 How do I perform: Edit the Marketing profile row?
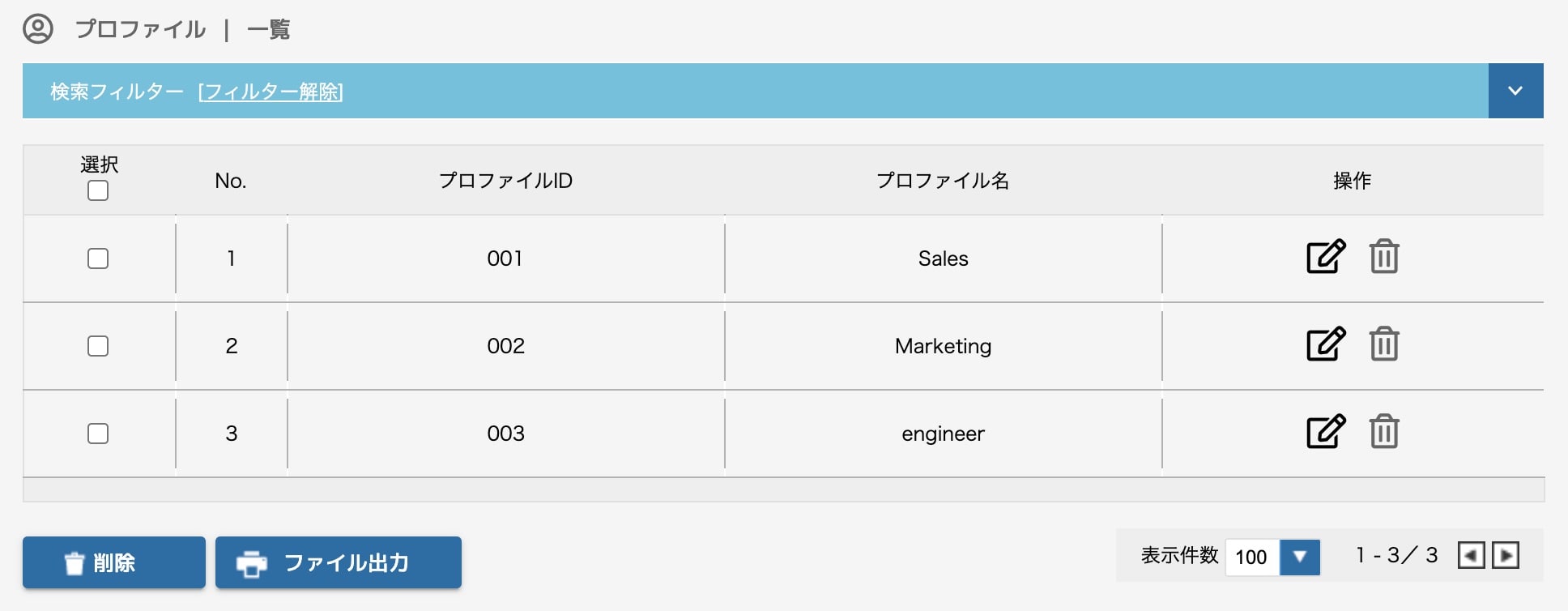click(1326, 344)
